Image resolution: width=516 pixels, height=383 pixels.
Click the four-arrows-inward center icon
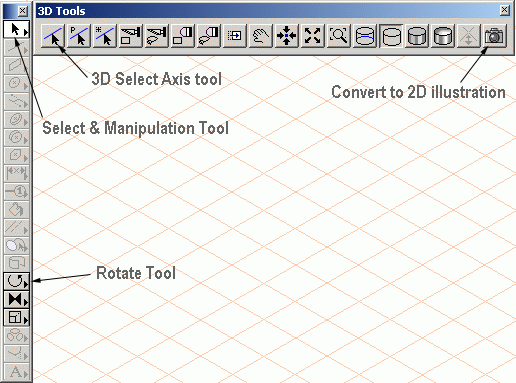click(287, 36)
